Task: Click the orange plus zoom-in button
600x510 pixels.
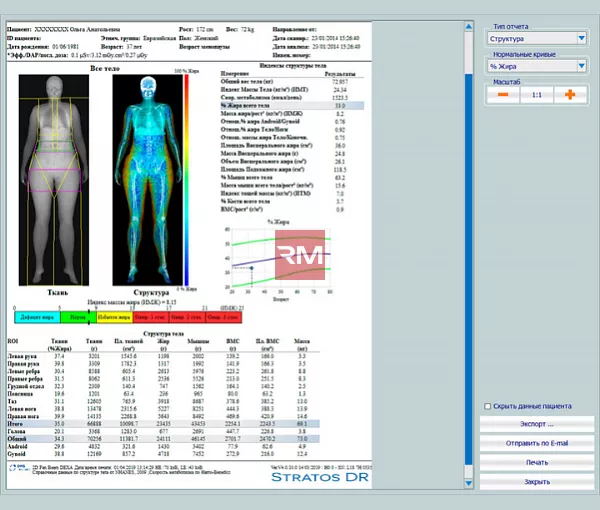Action: pyautogui.click(x=570, y=95)
